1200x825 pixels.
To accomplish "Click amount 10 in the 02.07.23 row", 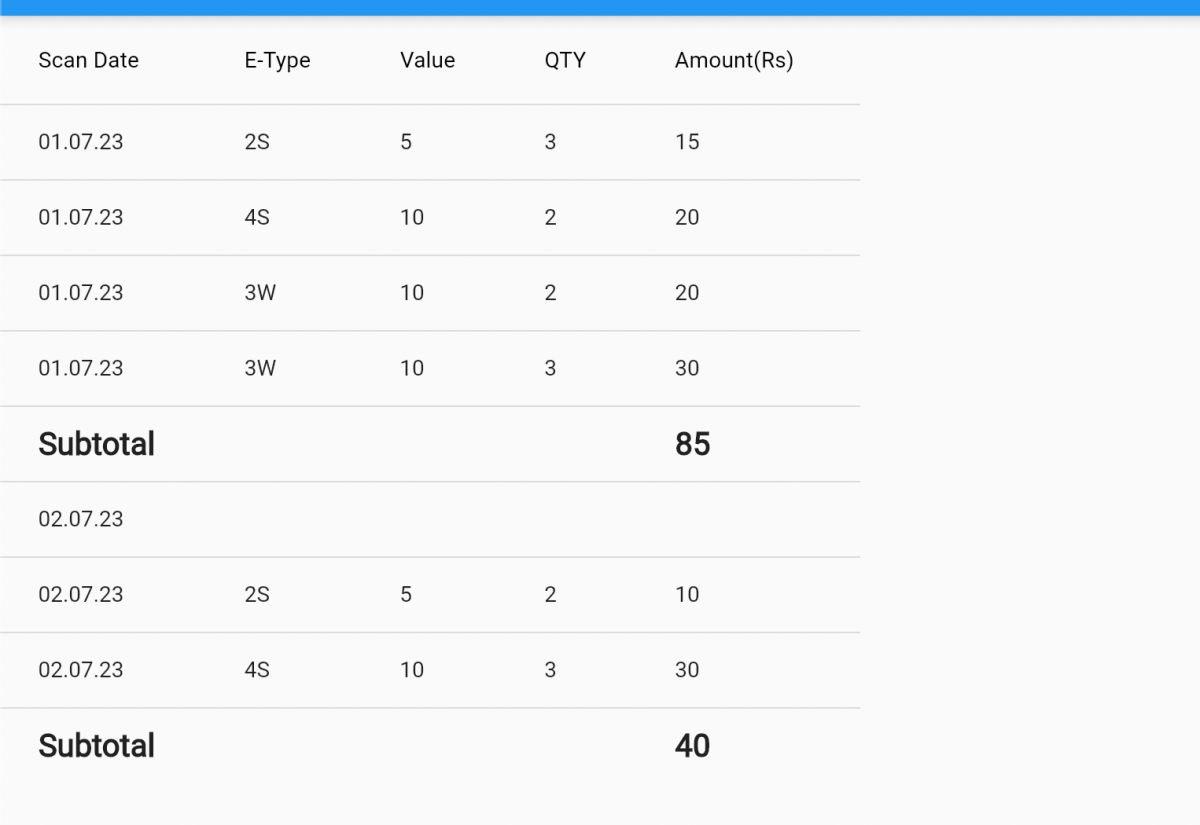I will 687,594.
